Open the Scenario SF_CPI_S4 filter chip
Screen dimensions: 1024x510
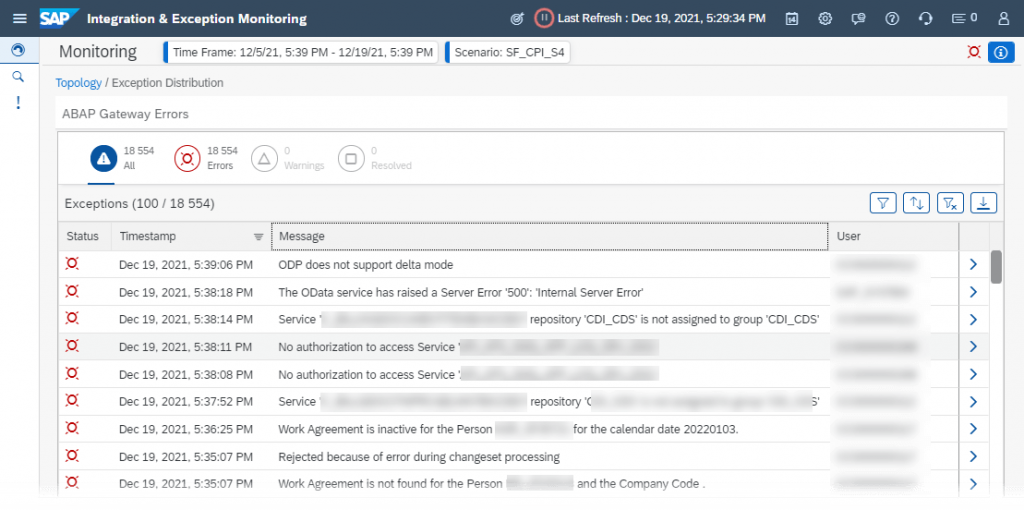coord(507,52)
